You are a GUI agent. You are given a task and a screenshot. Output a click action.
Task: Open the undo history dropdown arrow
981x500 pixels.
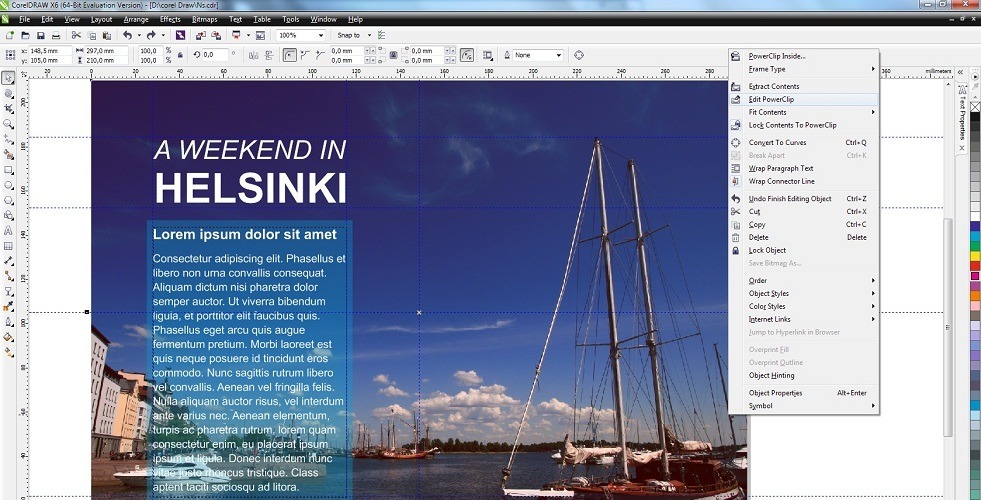click(x=140, y=36)
